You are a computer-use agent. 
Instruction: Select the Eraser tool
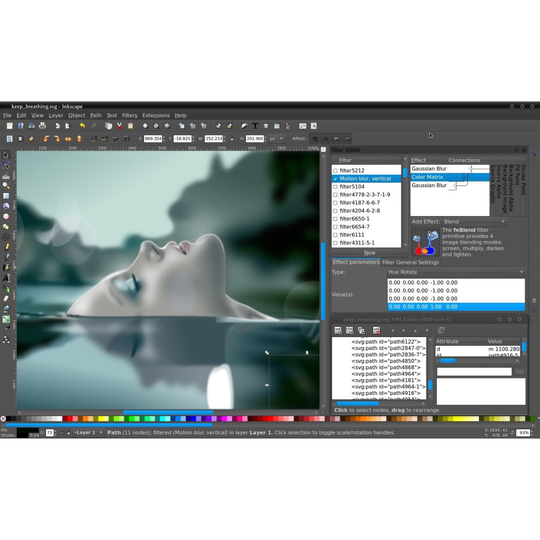[x=6, y=298]
